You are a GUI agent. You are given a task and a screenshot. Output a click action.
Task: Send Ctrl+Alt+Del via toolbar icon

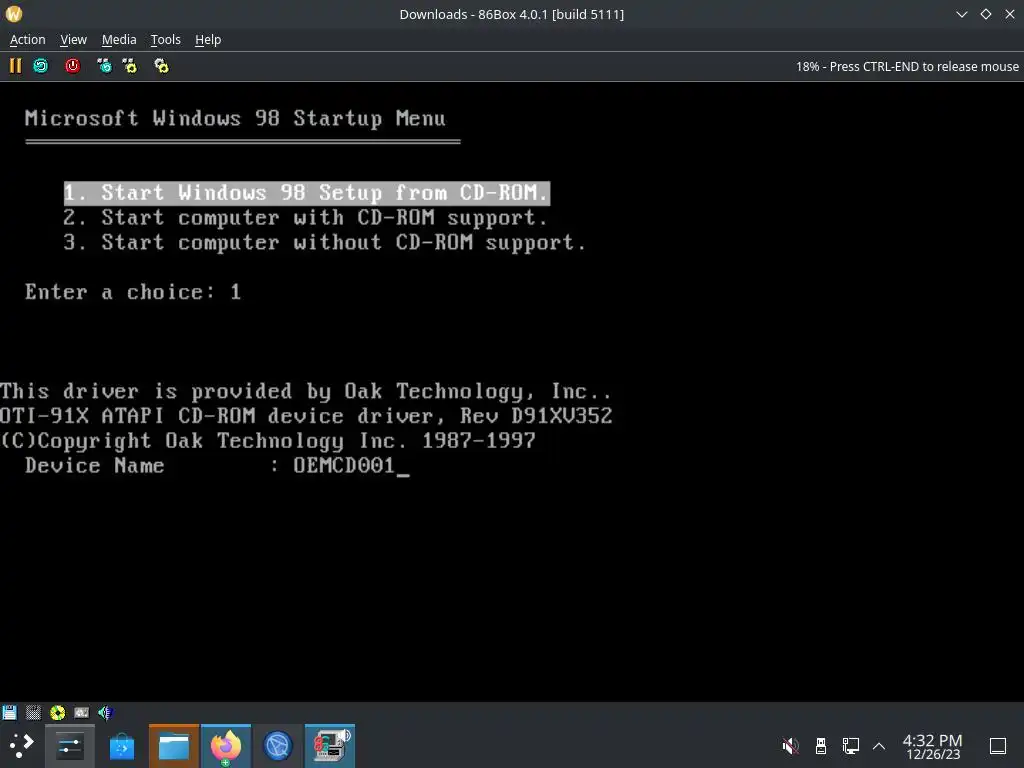pos(104,66)
